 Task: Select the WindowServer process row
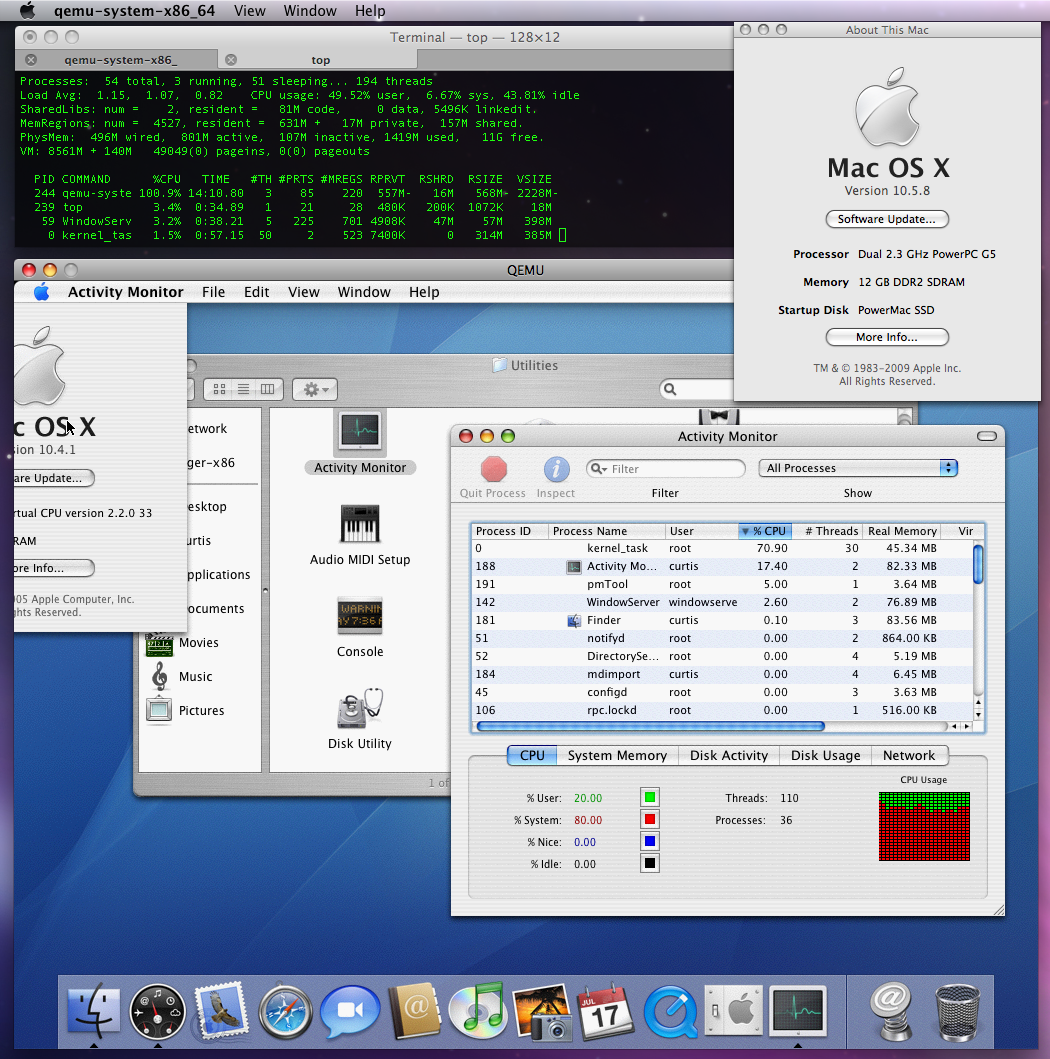click(722, 602)
